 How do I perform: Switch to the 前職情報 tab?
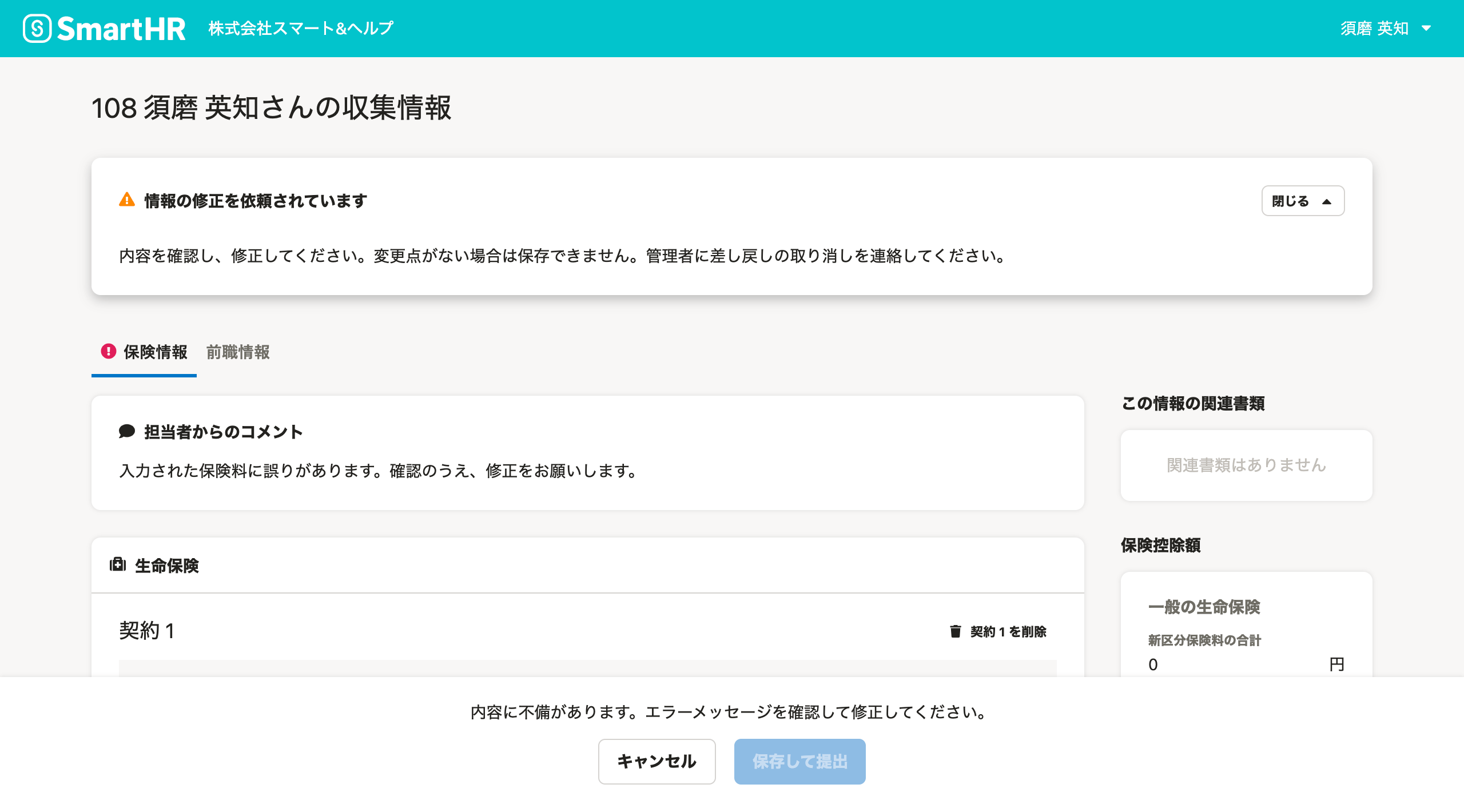coord(238,352)
